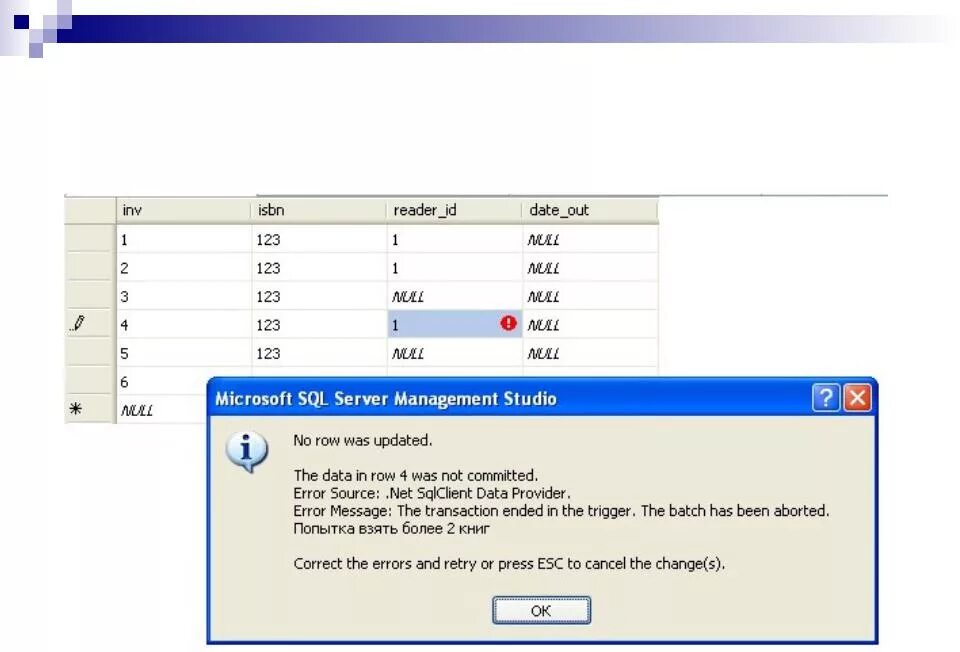This screenshot has height=652, width=960.
Task: Click the OK button in the dialog
Action: pos(541,610)
